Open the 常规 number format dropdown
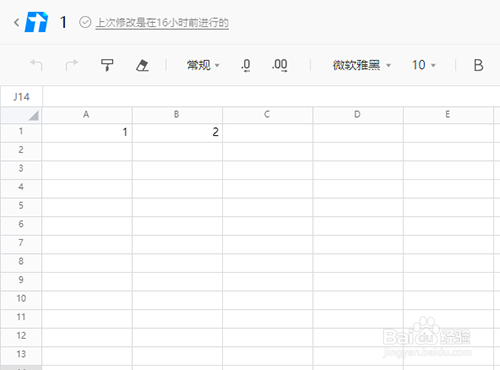 (x=203, y=65)
